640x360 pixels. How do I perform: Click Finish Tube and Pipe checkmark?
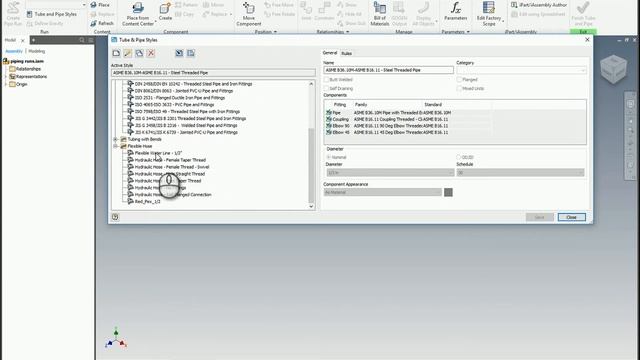tap(583, 14)
